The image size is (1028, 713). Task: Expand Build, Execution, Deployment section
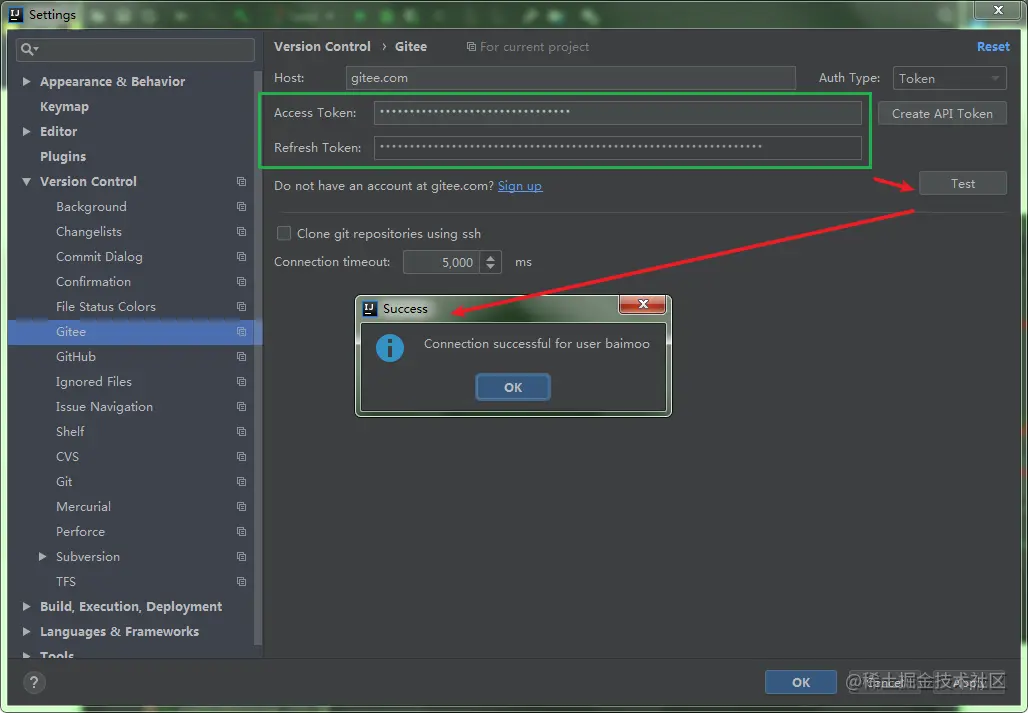pyautogui.click(x=26, y=606)
